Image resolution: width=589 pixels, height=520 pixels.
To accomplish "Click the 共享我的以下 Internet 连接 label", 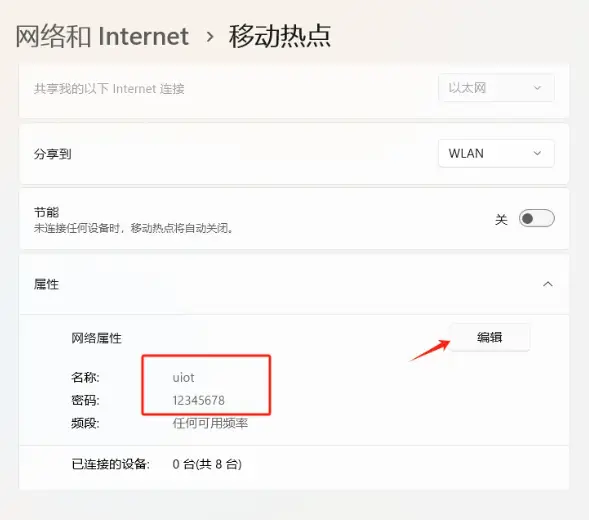I will [x=109, y=89].
